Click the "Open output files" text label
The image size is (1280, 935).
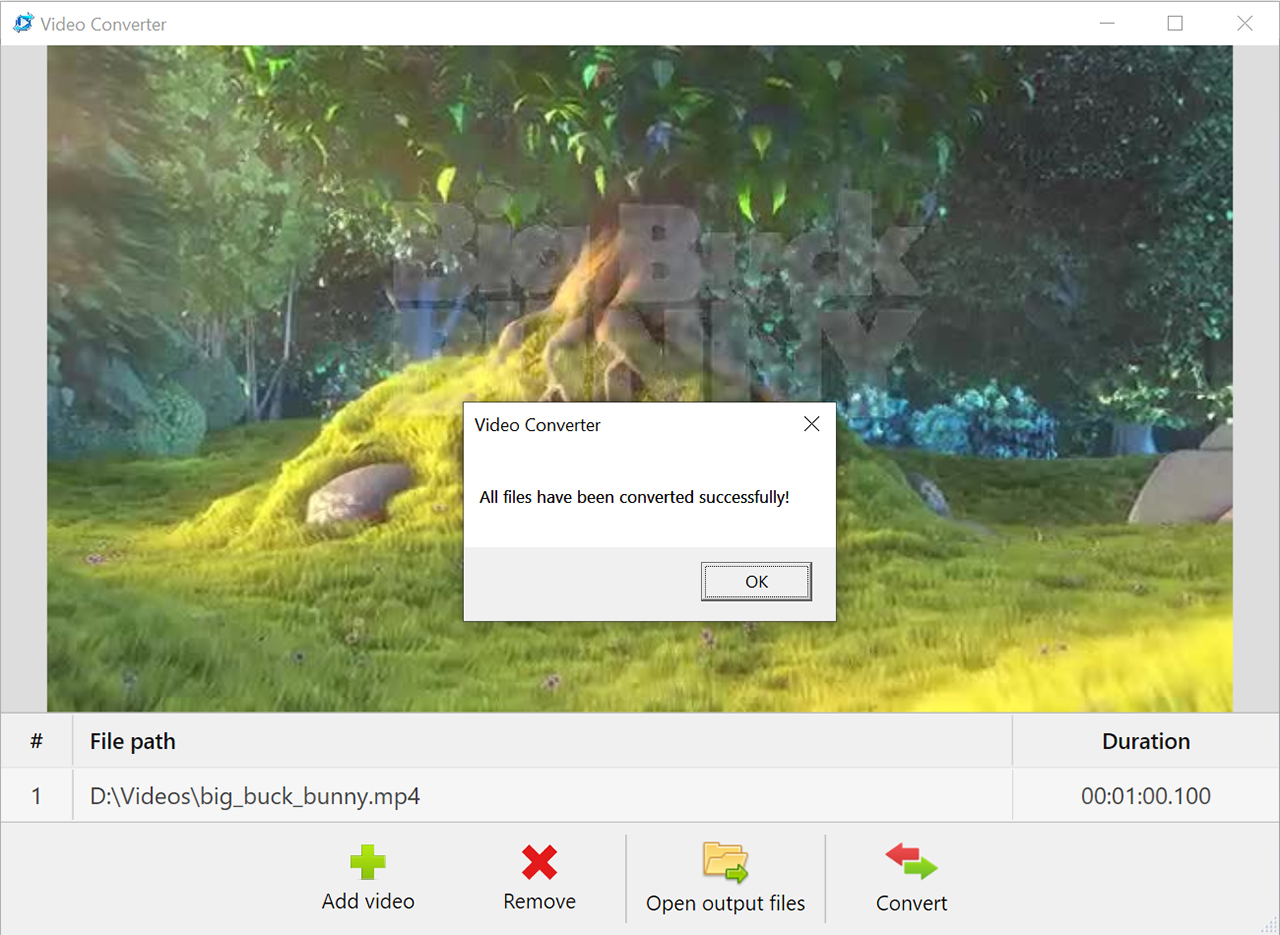725,903
